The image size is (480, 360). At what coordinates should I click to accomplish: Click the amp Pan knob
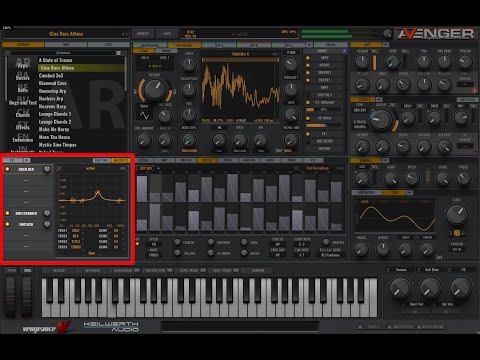pyautogui.click(x=424, y=62)
